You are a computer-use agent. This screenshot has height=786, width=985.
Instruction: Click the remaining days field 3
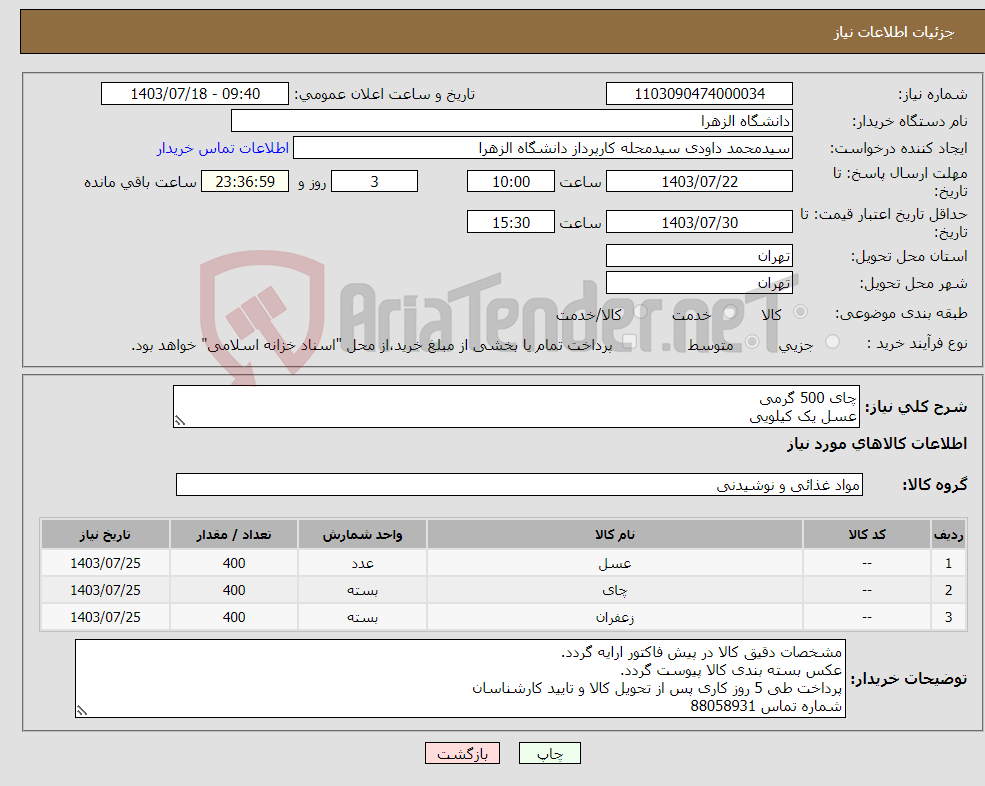[374, 182]
